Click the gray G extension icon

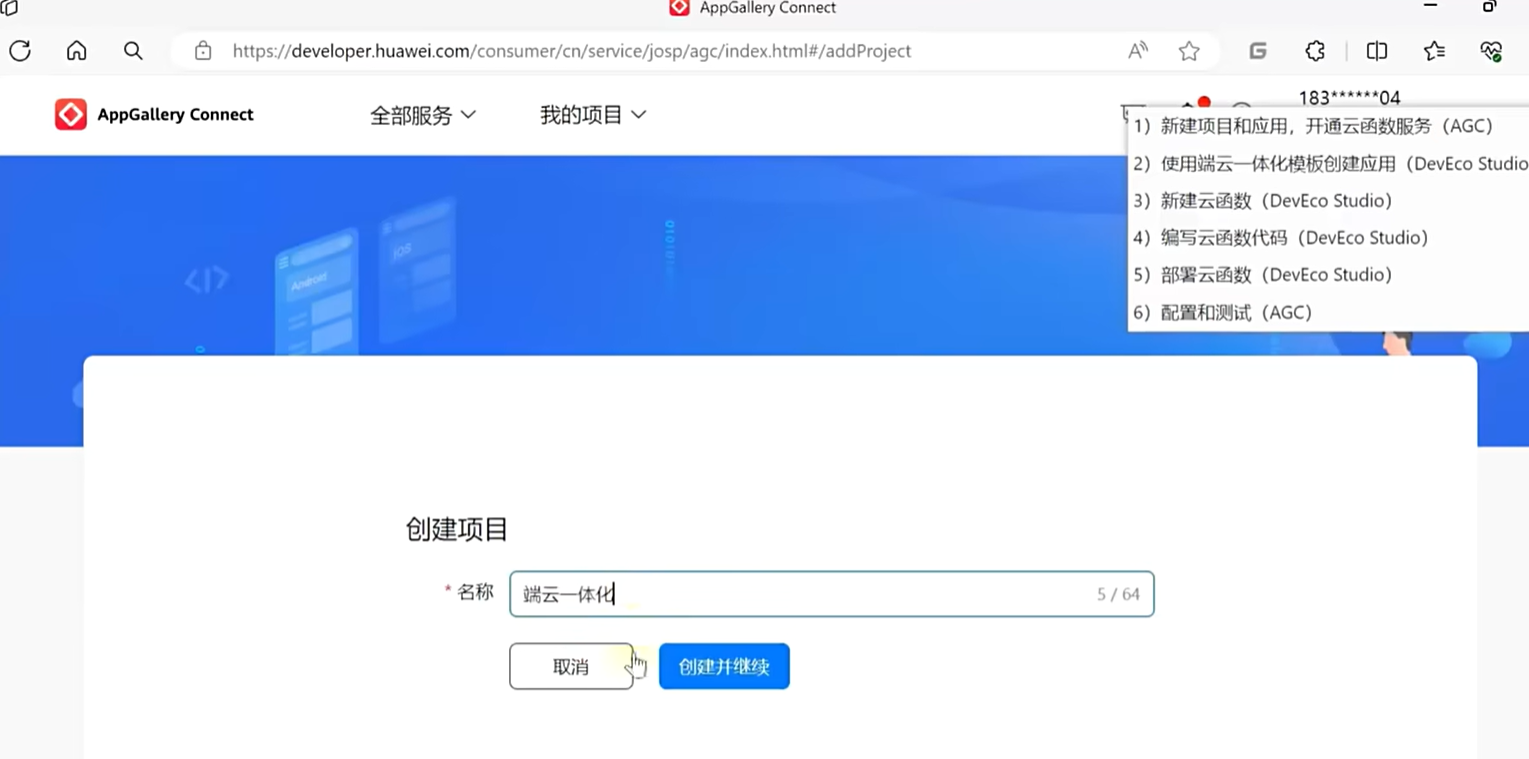point(1258,51)
